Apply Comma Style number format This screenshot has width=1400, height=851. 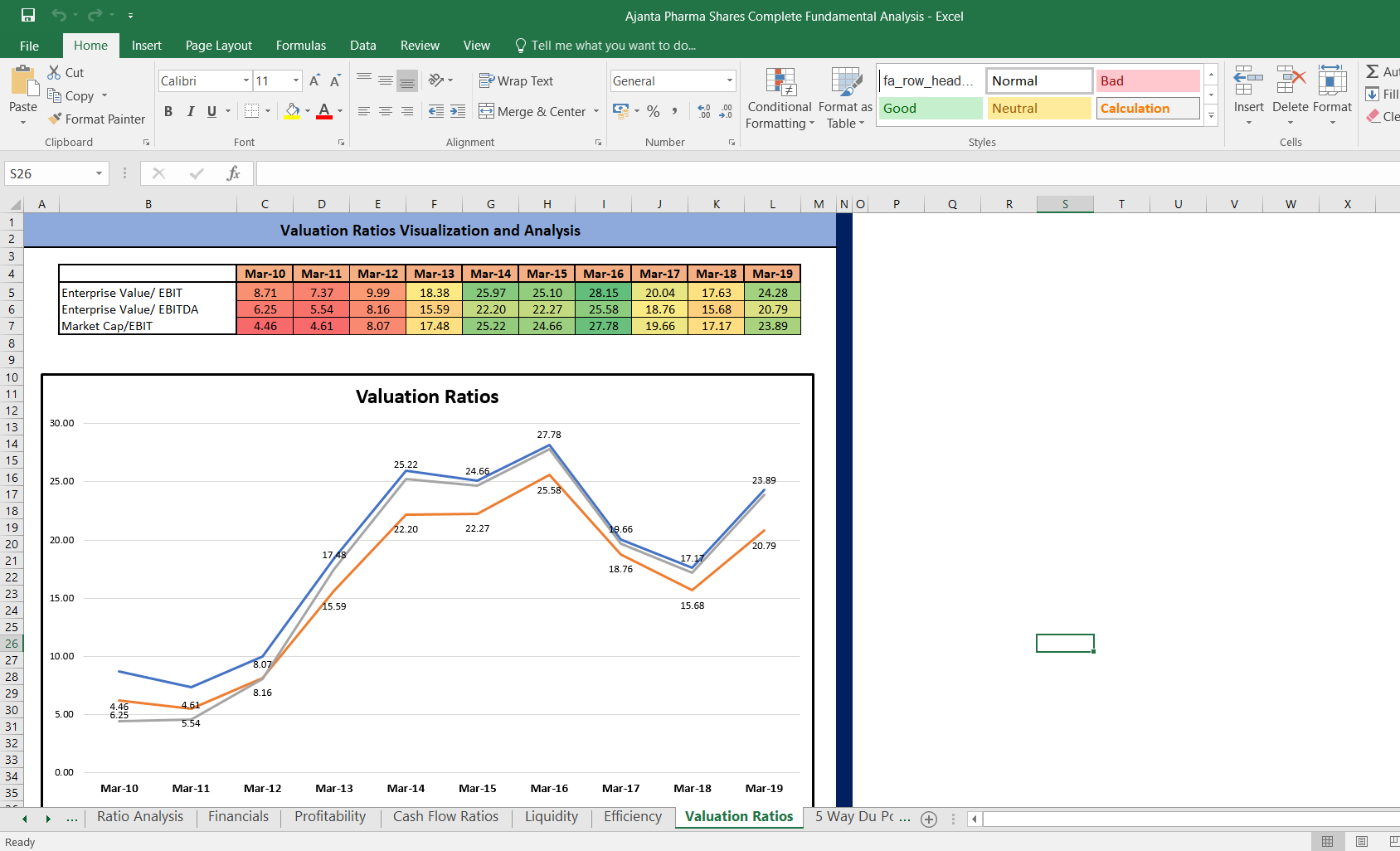tap(675, 110)
